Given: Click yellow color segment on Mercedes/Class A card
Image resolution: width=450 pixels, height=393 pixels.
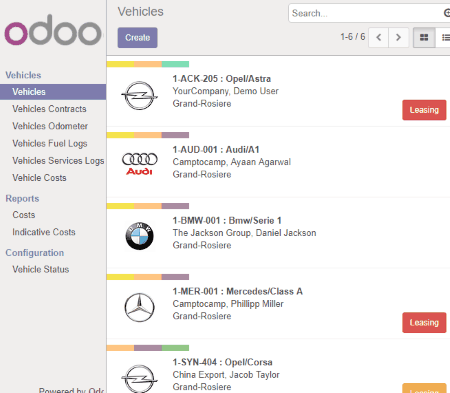Looking at the screenshot, I should coord(120,277).
